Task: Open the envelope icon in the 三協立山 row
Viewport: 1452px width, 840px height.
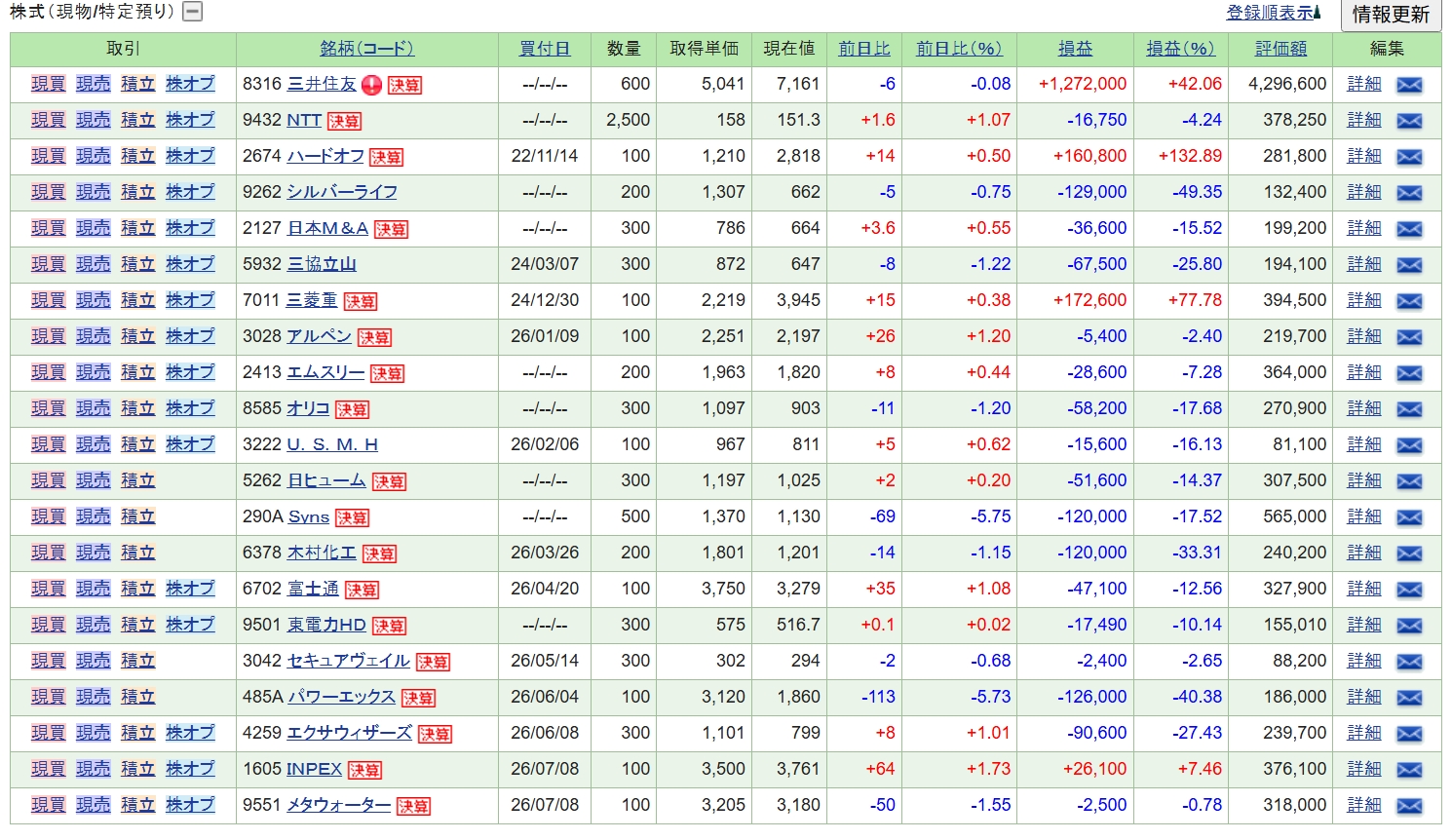Action: [x=1409, y=265]
